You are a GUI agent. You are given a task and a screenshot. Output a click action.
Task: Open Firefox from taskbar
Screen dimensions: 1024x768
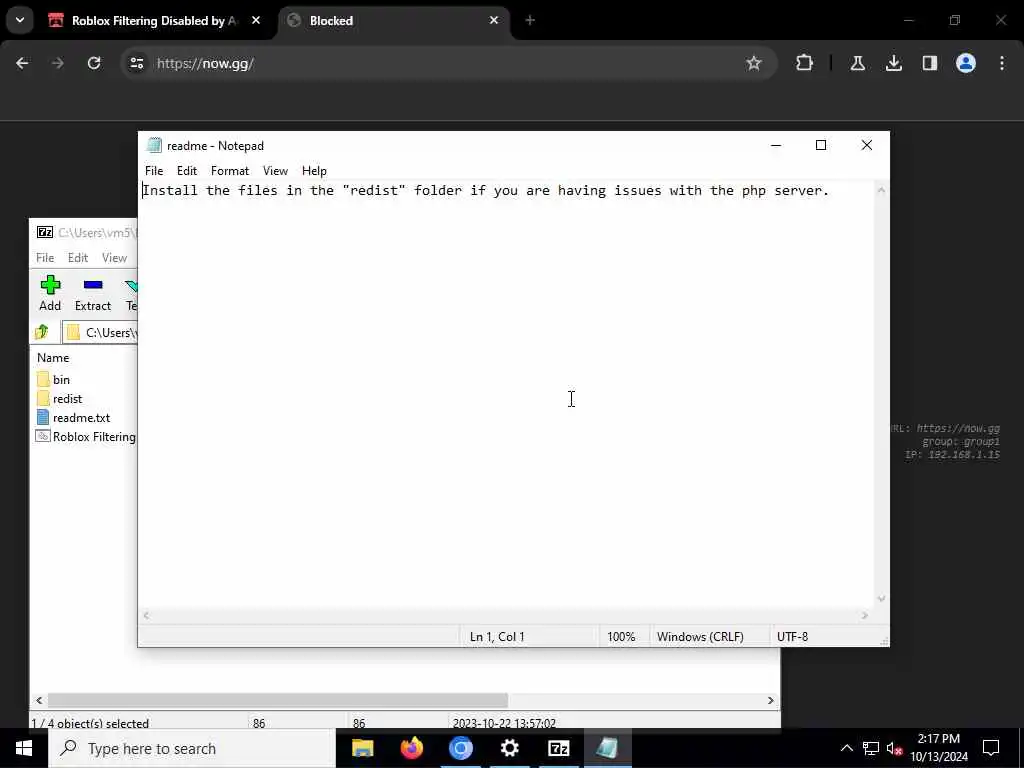click(x=411, y=748)
